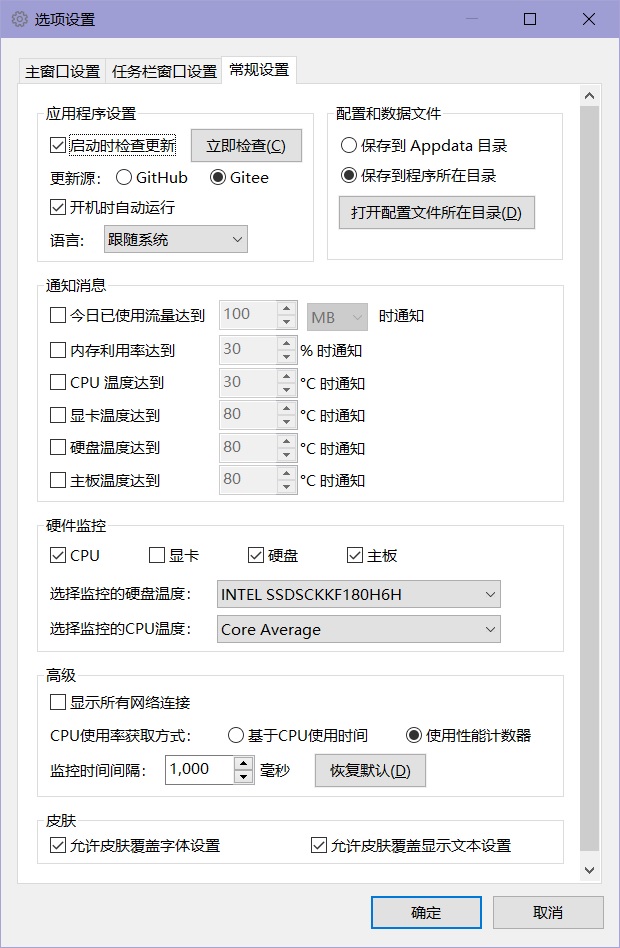Click in the monitoring interval input field

pyautogui.click(x=198, y=769)
